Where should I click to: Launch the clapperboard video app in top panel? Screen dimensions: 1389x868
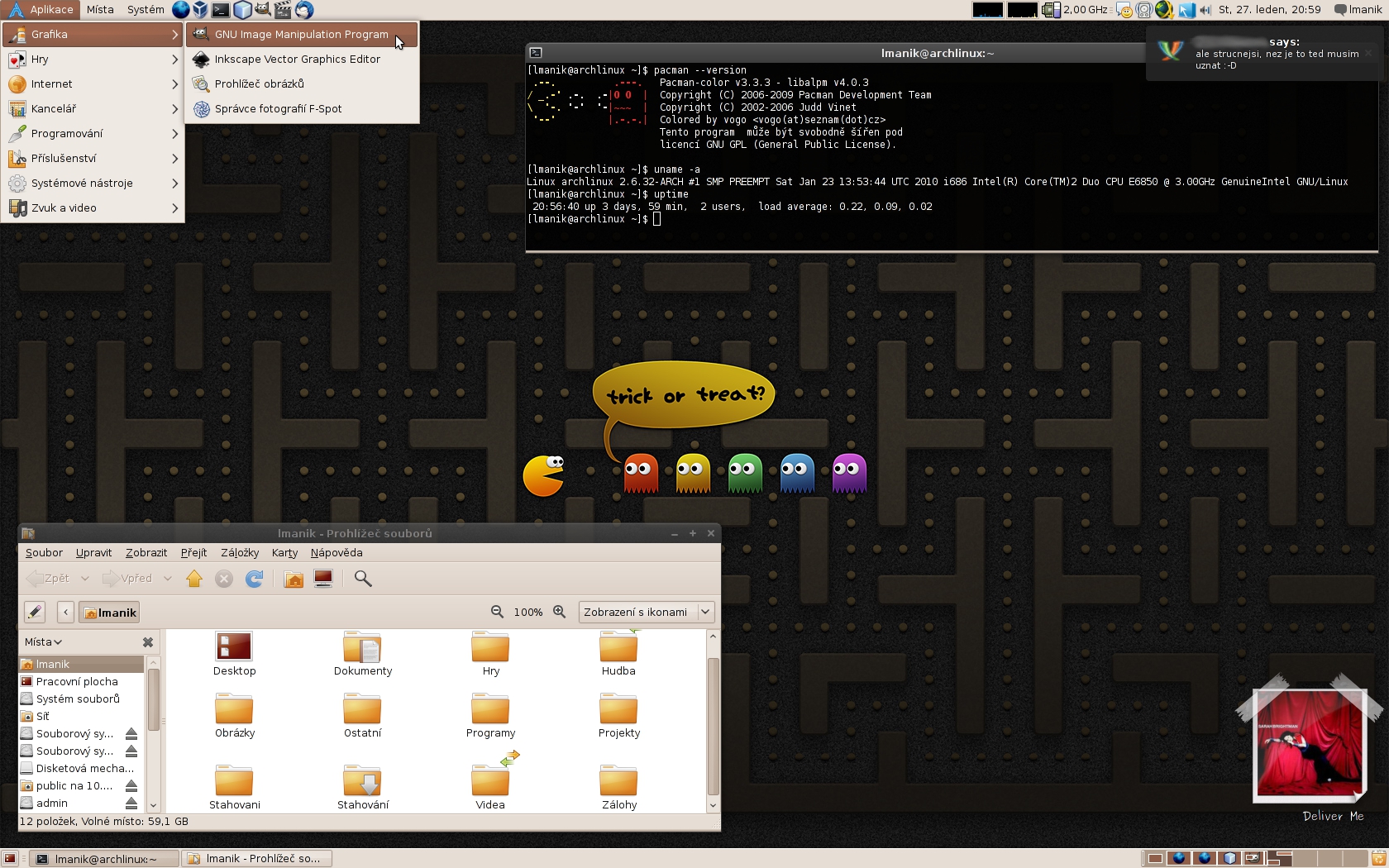coord(283,10)
